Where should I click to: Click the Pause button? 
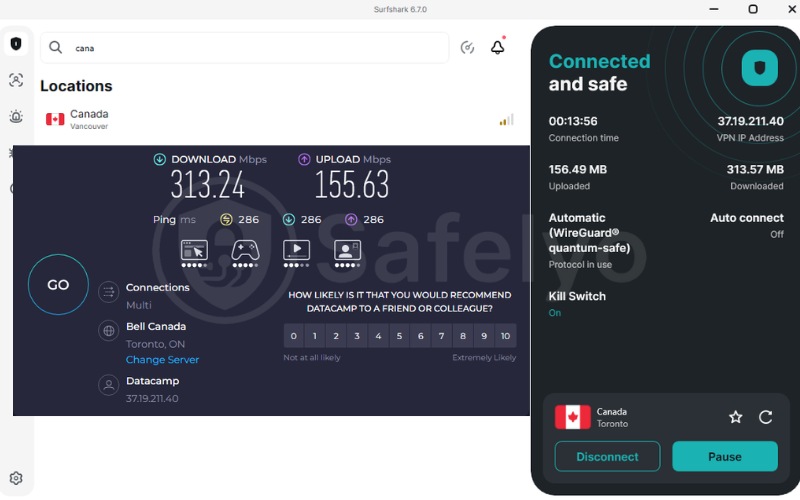point(725,457)
